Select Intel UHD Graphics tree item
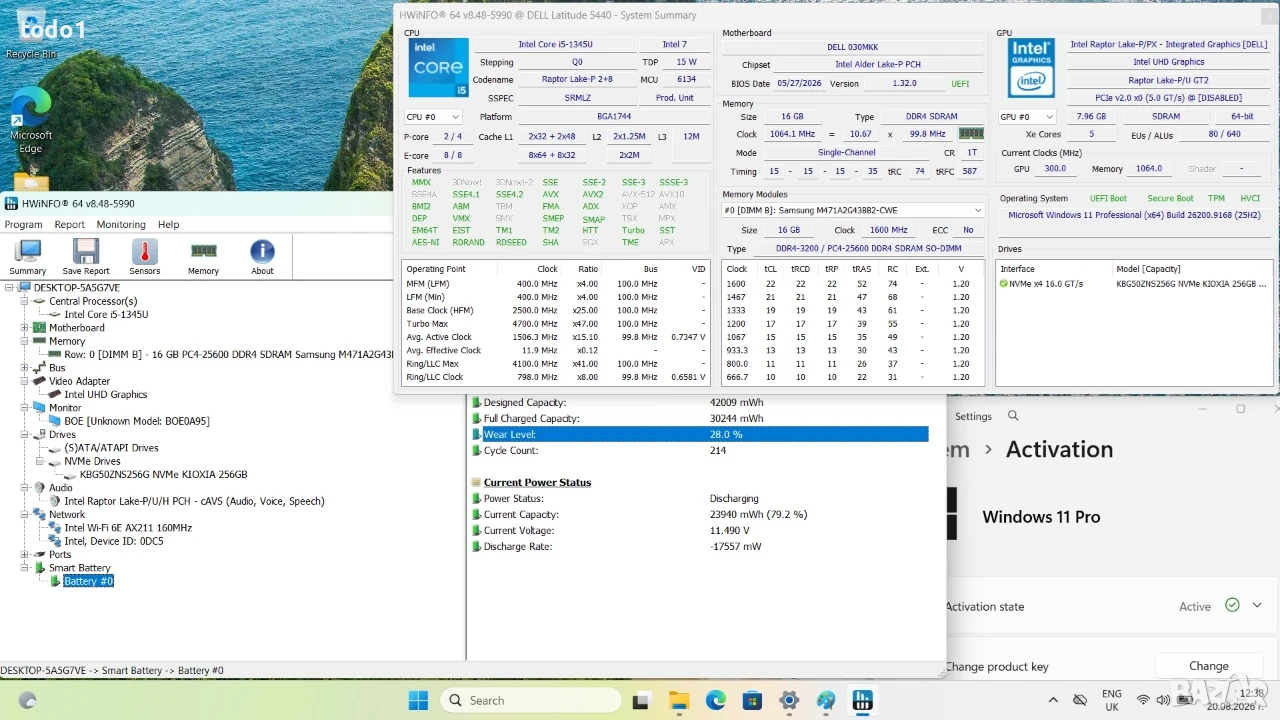1280x720 pixels. pyautogui.click(x=106, y=394)
